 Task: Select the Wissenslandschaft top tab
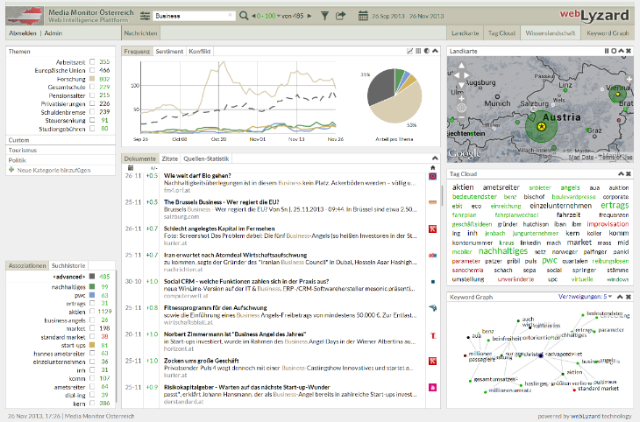(550, 33)
